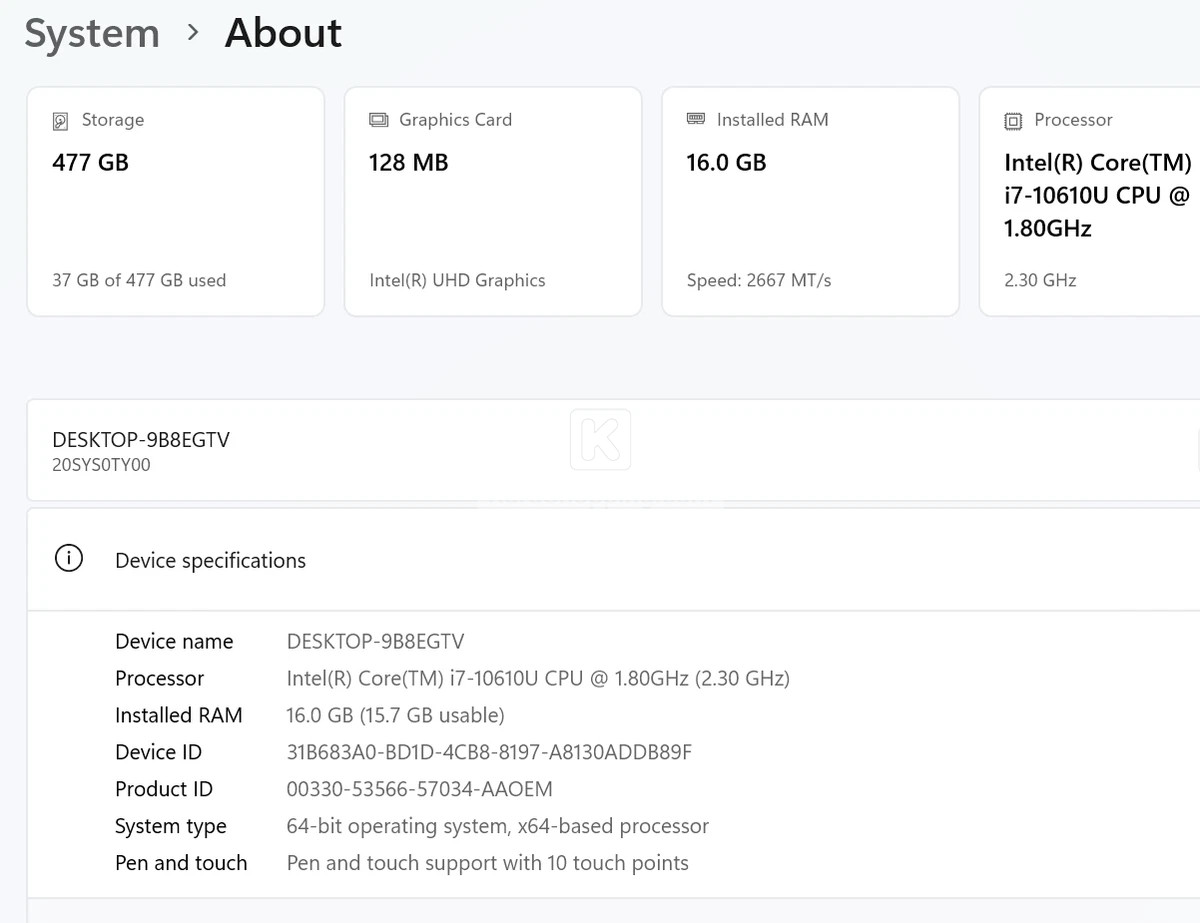Select '2.30 GHz' text in Processor card

pos(1040,280)
